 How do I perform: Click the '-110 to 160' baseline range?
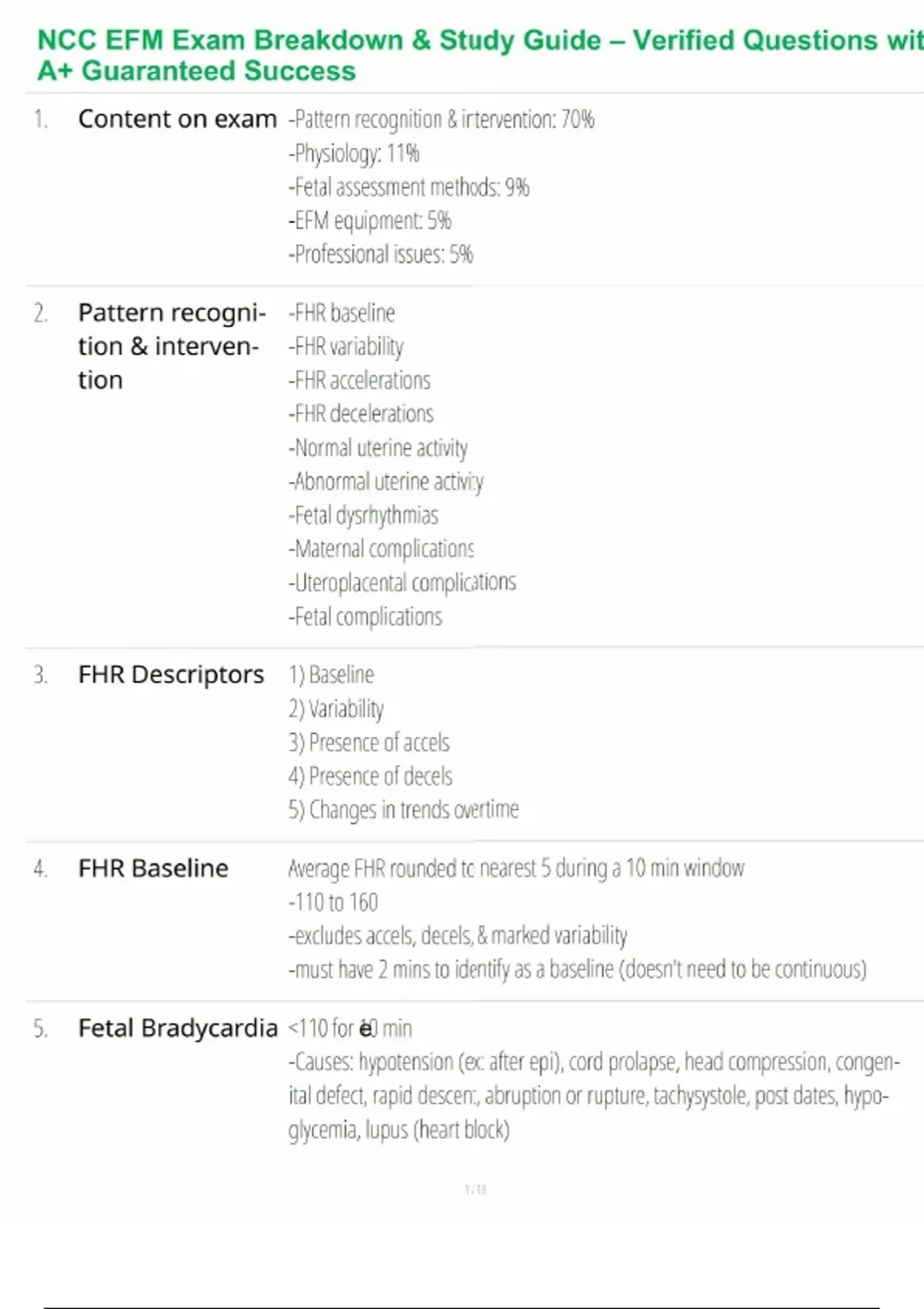click(x=333, y=902)
